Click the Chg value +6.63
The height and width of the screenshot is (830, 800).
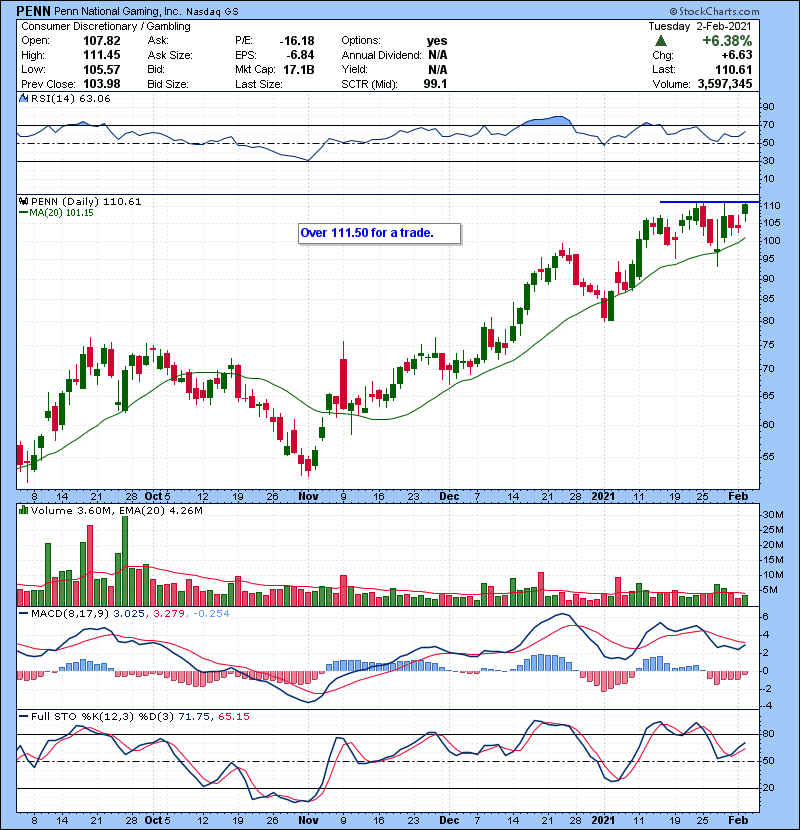(x=736, y=55)
